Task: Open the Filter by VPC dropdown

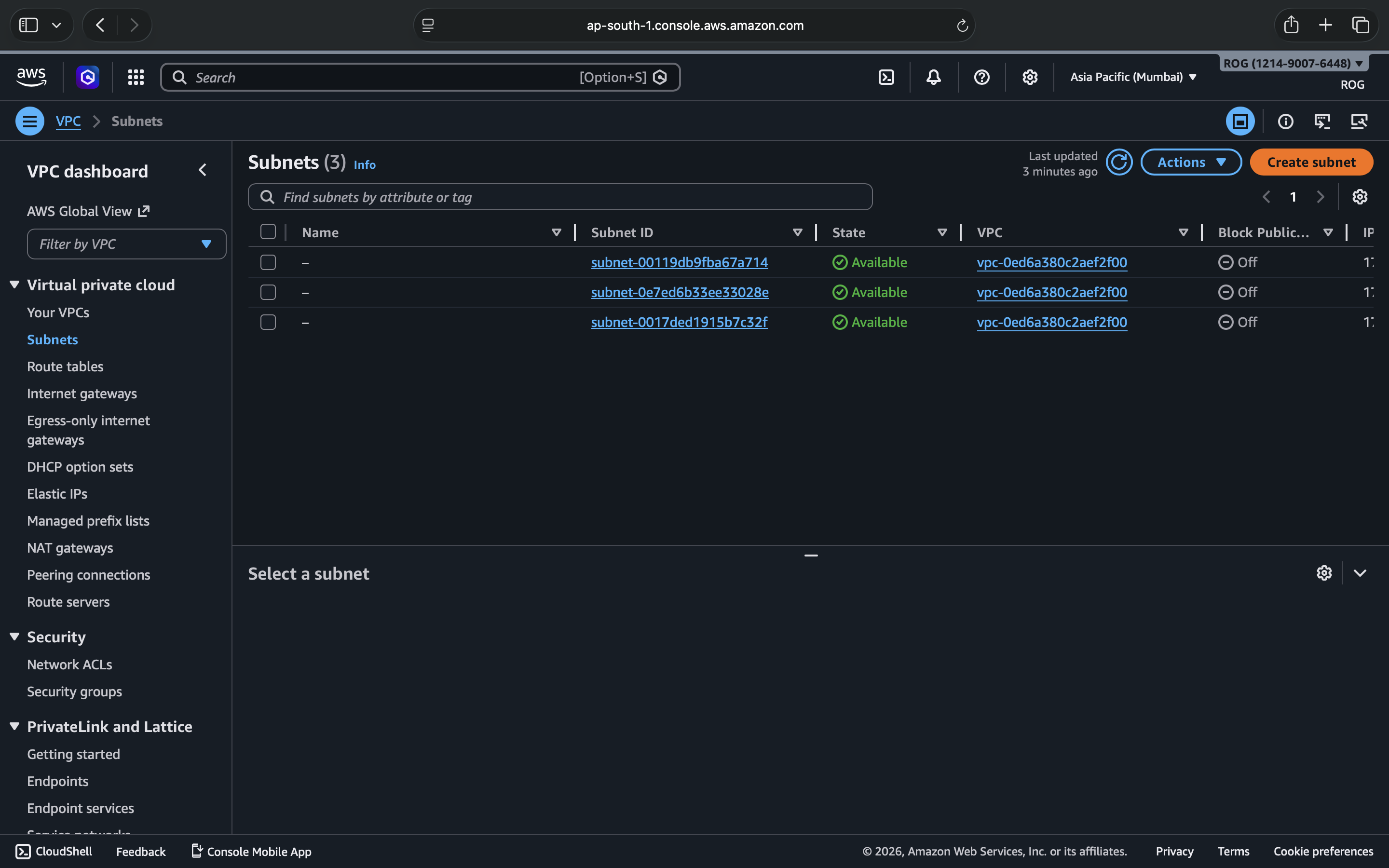Action: click(x=126, y=244)
